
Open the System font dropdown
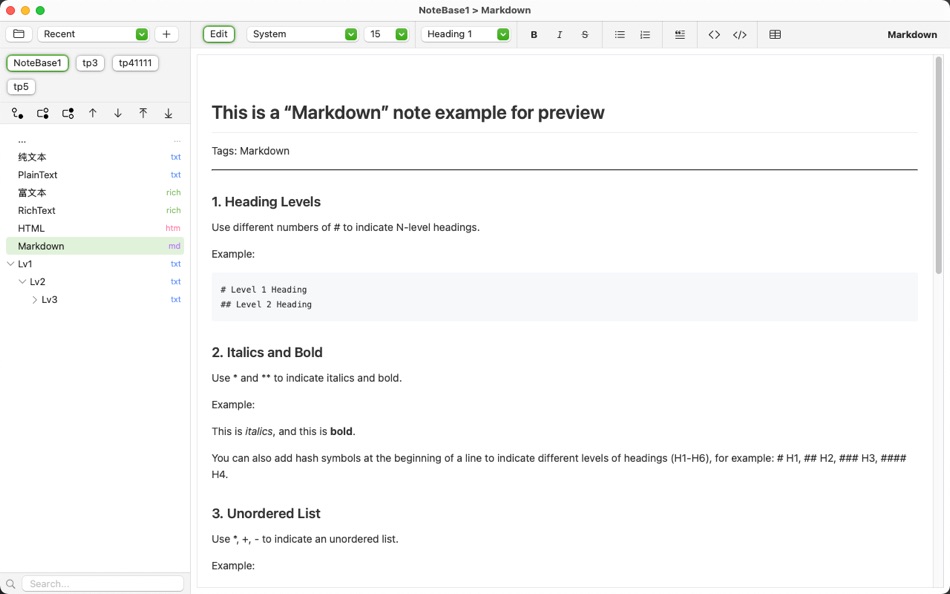[302, 34]
